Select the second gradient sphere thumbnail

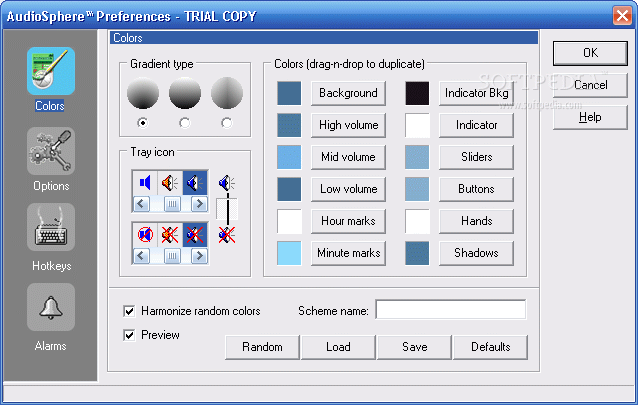185,93
